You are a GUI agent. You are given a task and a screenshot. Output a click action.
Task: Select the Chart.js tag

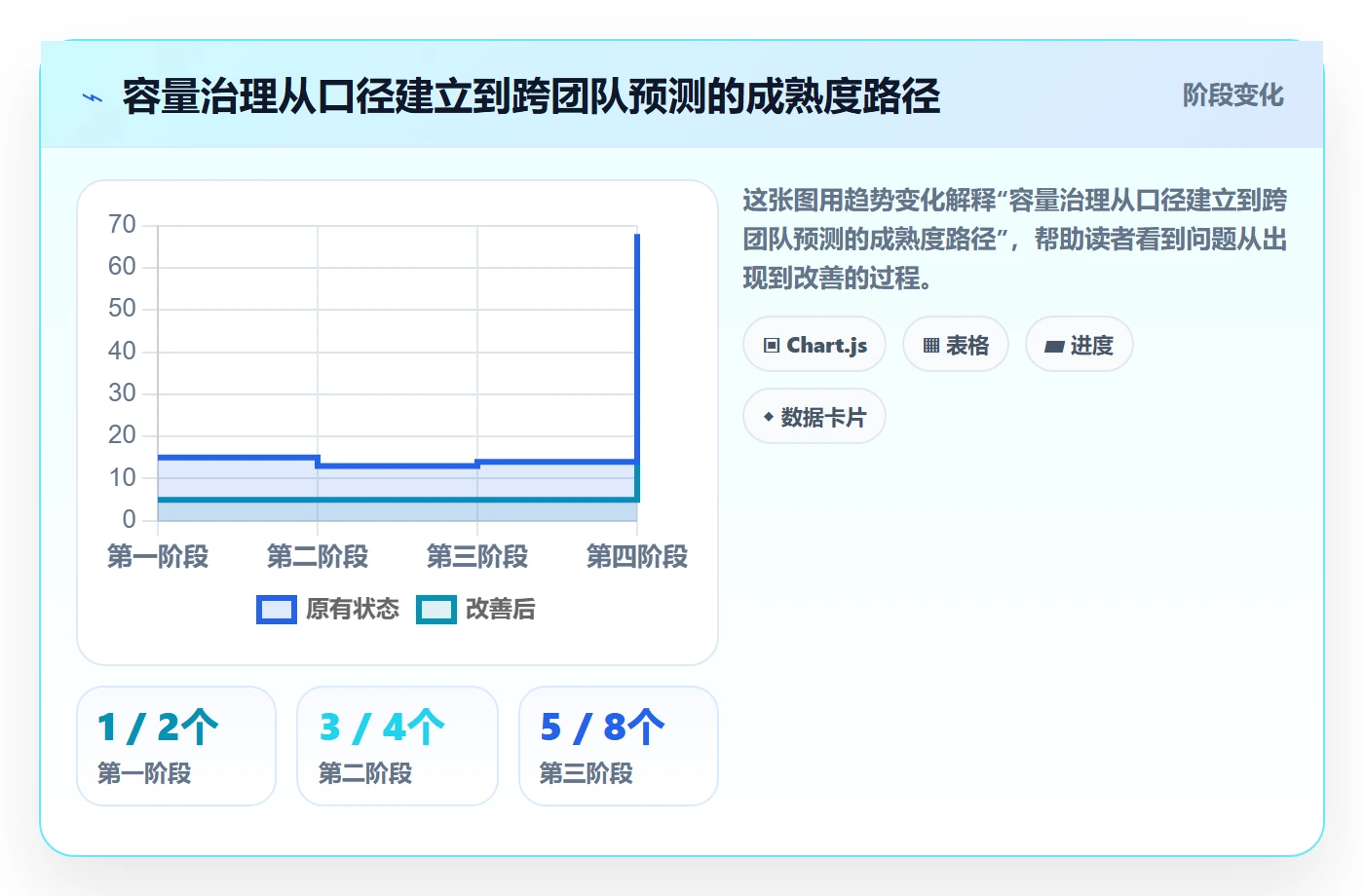(x=815, y=345)
